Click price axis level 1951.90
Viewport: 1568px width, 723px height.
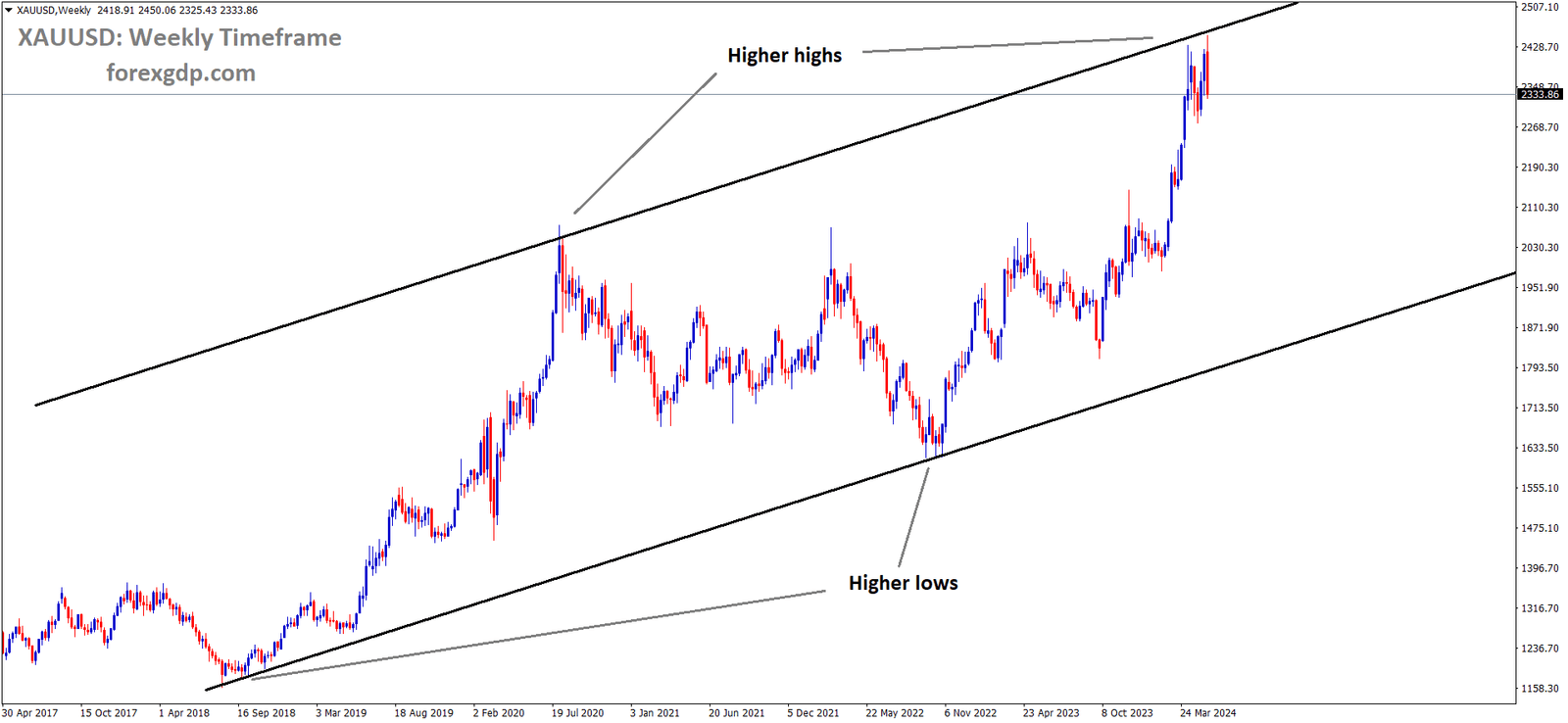tap(1540, 288)
